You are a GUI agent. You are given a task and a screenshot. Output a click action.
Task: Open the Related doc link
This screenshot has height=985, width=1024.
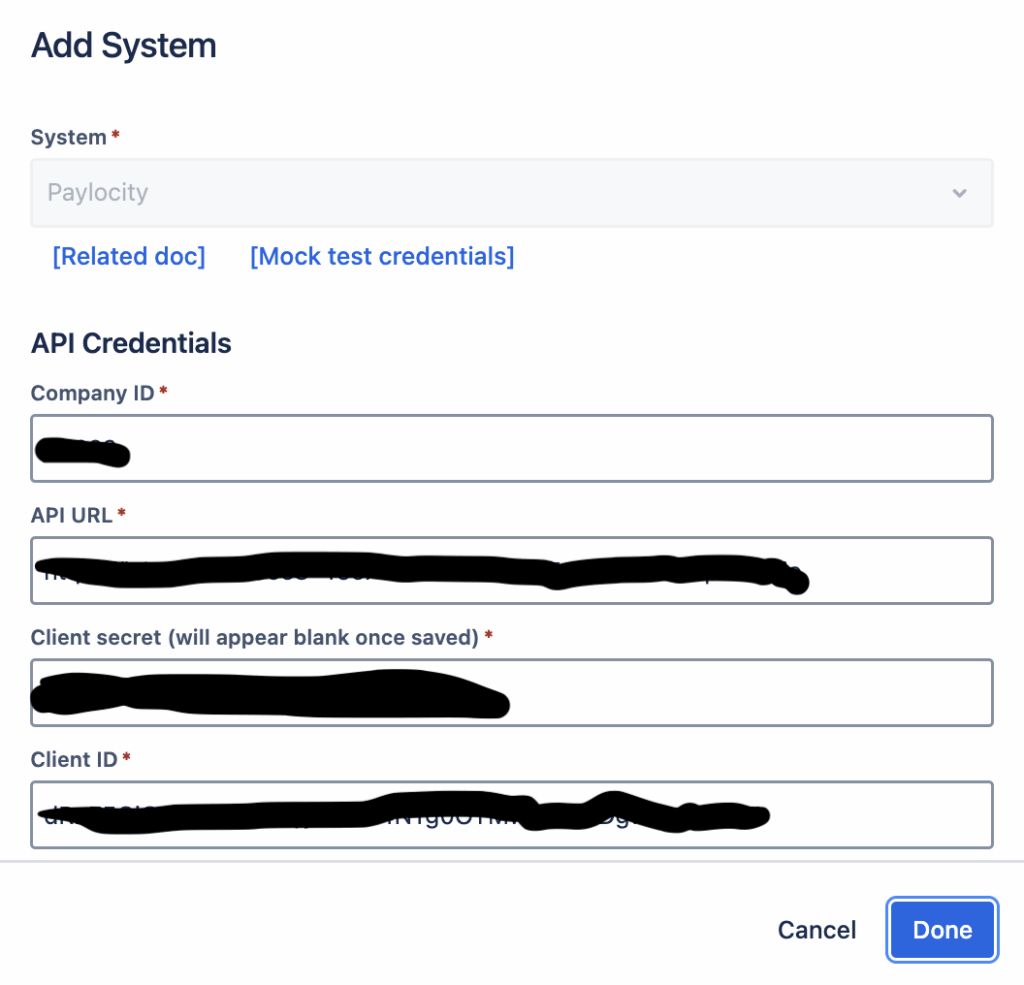pos(128,256)
